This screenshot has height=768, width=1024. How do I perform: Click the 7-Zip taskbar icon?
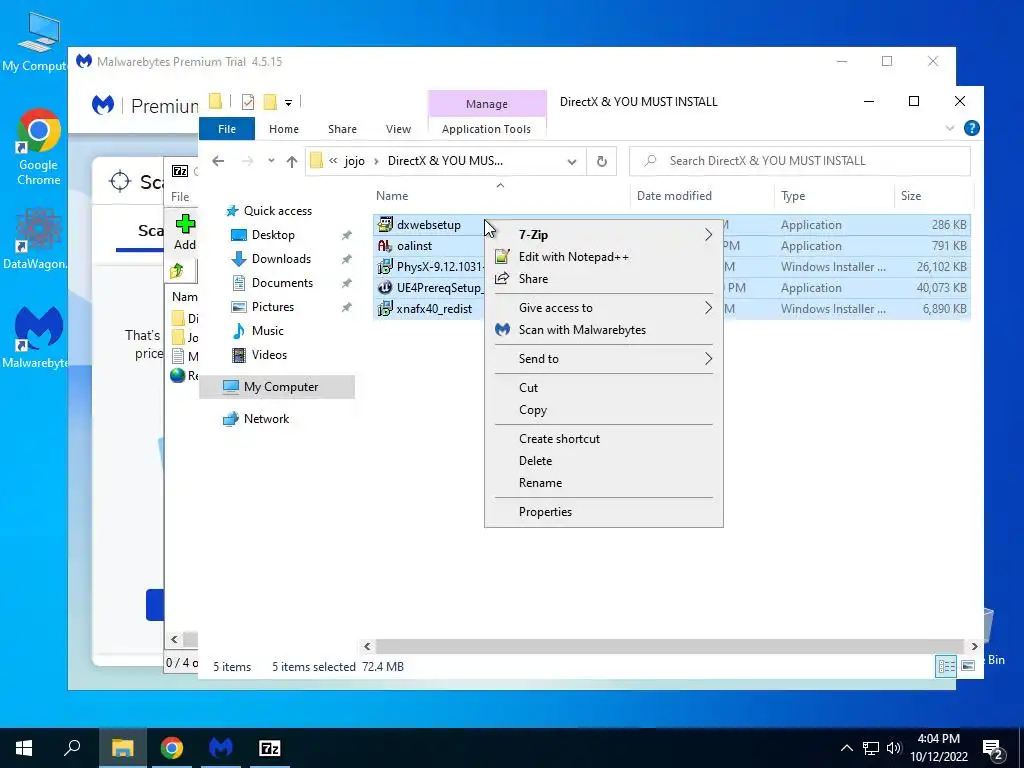pos(270,748)
